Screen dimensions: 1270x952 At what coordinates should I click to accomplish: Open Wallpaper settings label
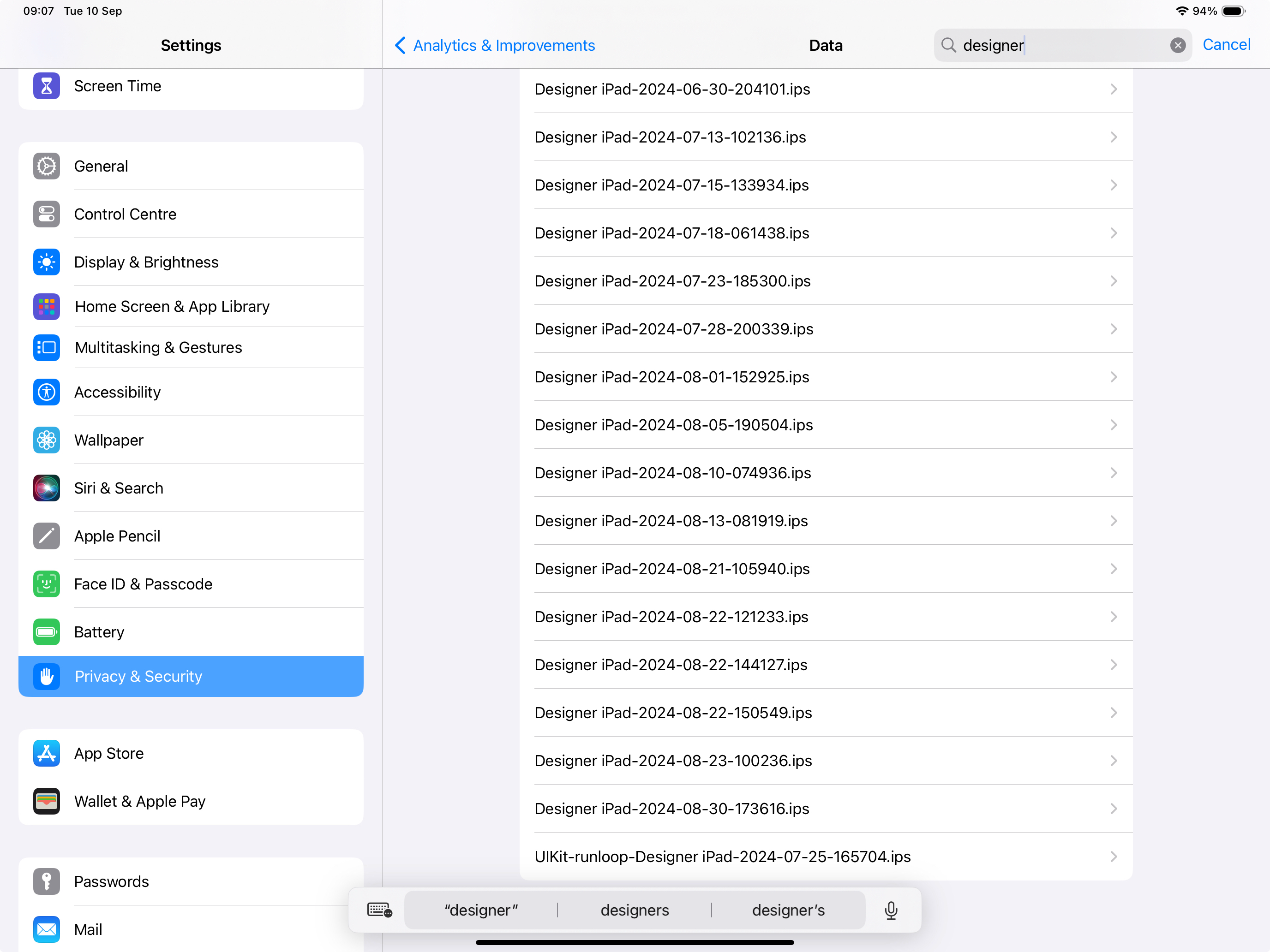click(x=108, y=440)
